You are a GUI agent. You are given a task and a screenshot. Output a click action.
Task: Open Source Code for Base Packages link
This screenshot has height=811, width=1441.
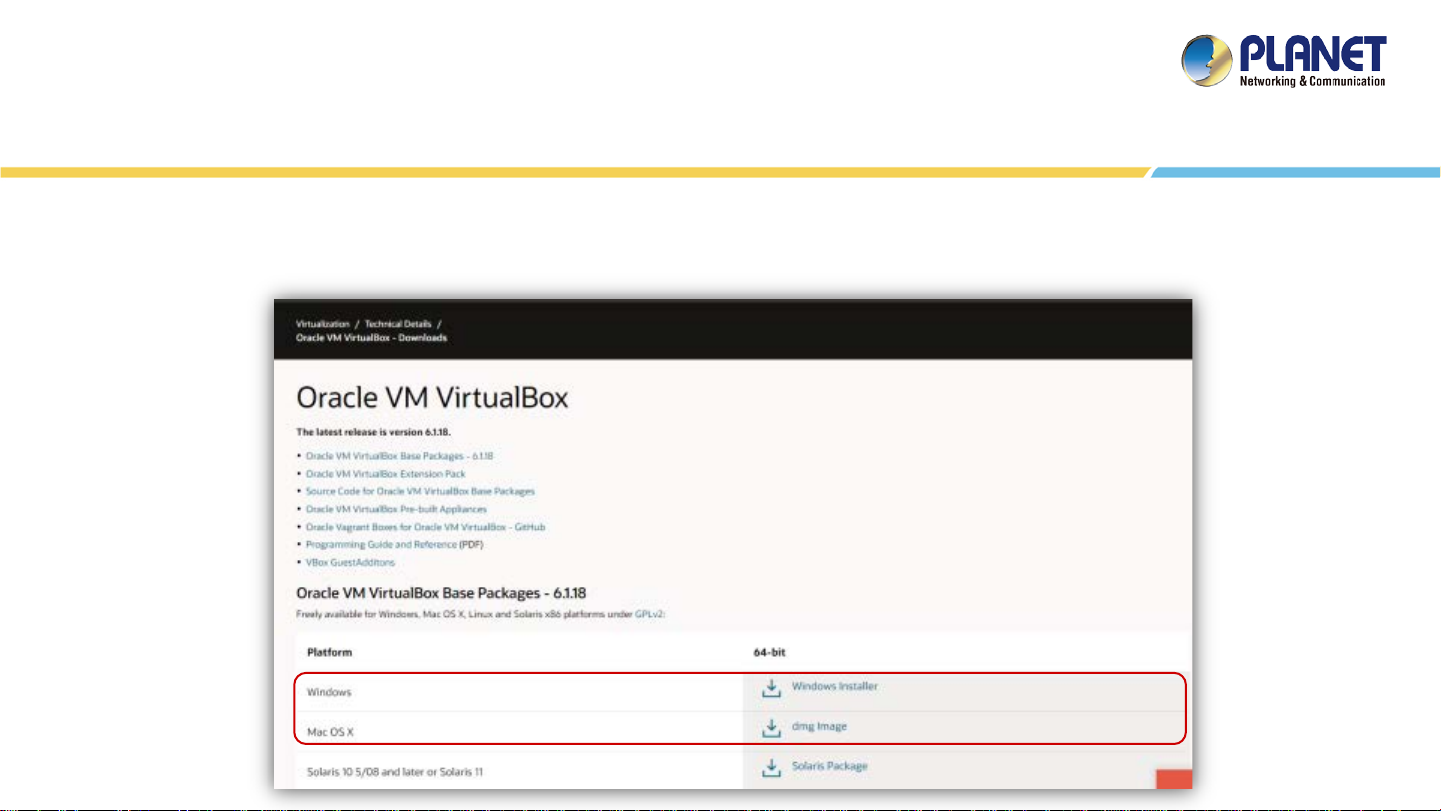pos(420,492)
